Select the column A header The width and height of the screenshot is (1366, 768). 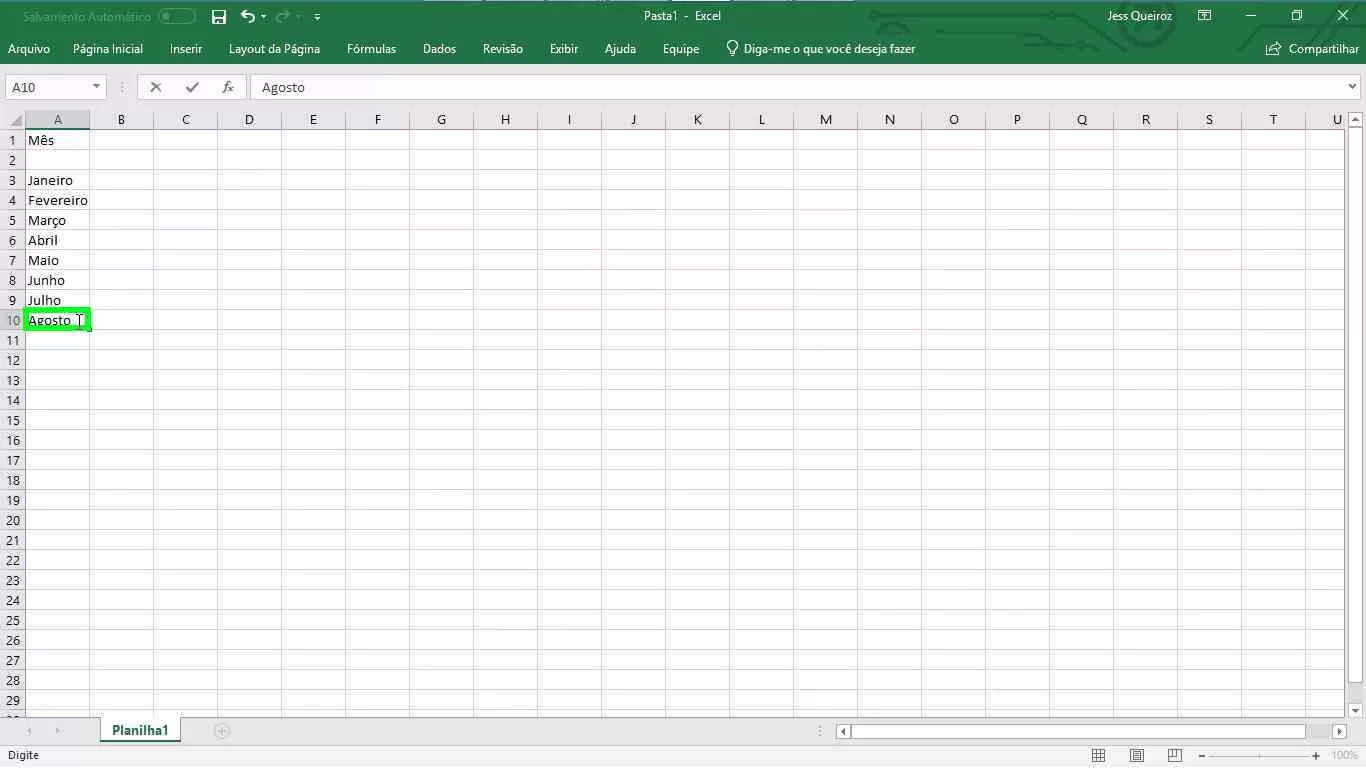tap(57, 120)
